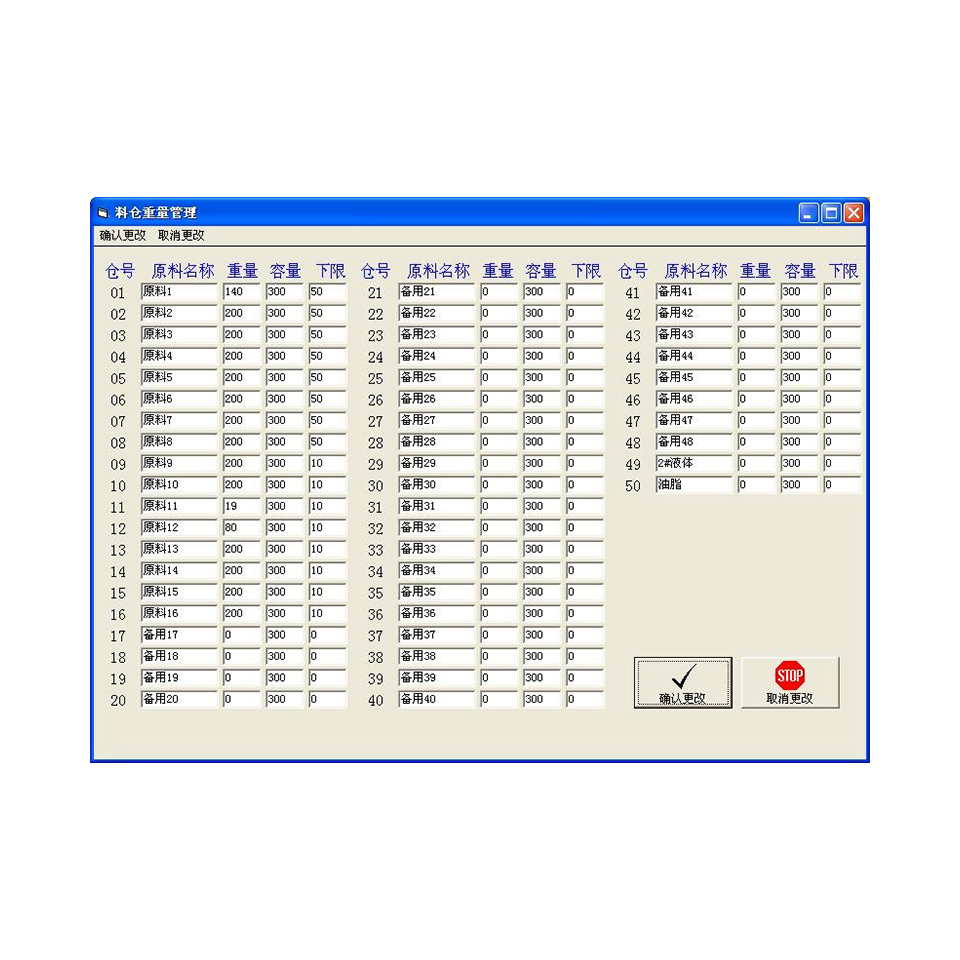Click bin number 01 label
Screen dimensions: 960x960
point(118,293)
